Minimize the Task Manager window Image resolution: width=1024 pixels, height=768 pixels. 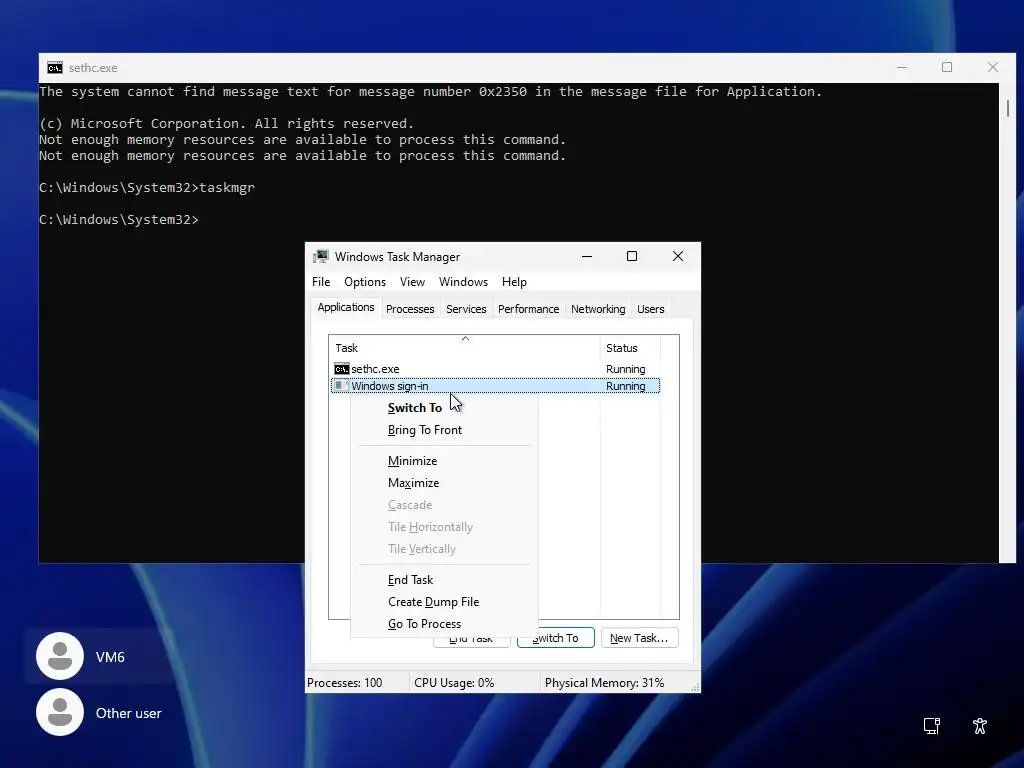pos(587,257)
